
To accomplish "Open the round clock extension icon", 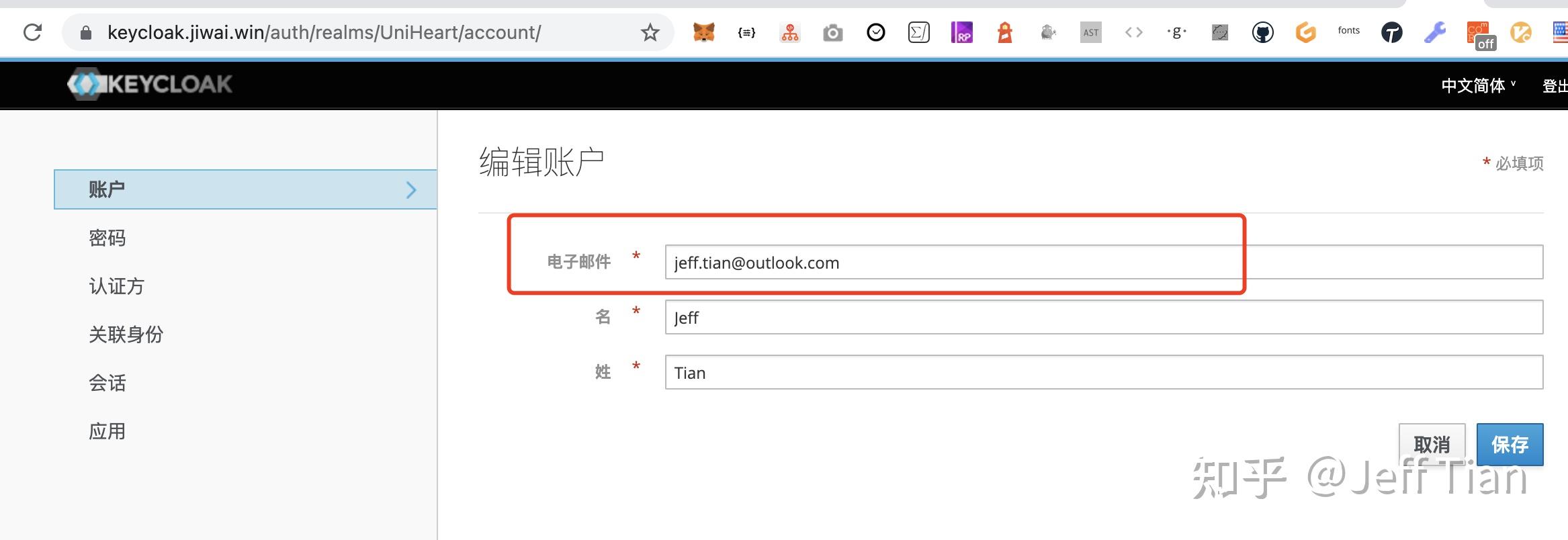I will 876,32.
